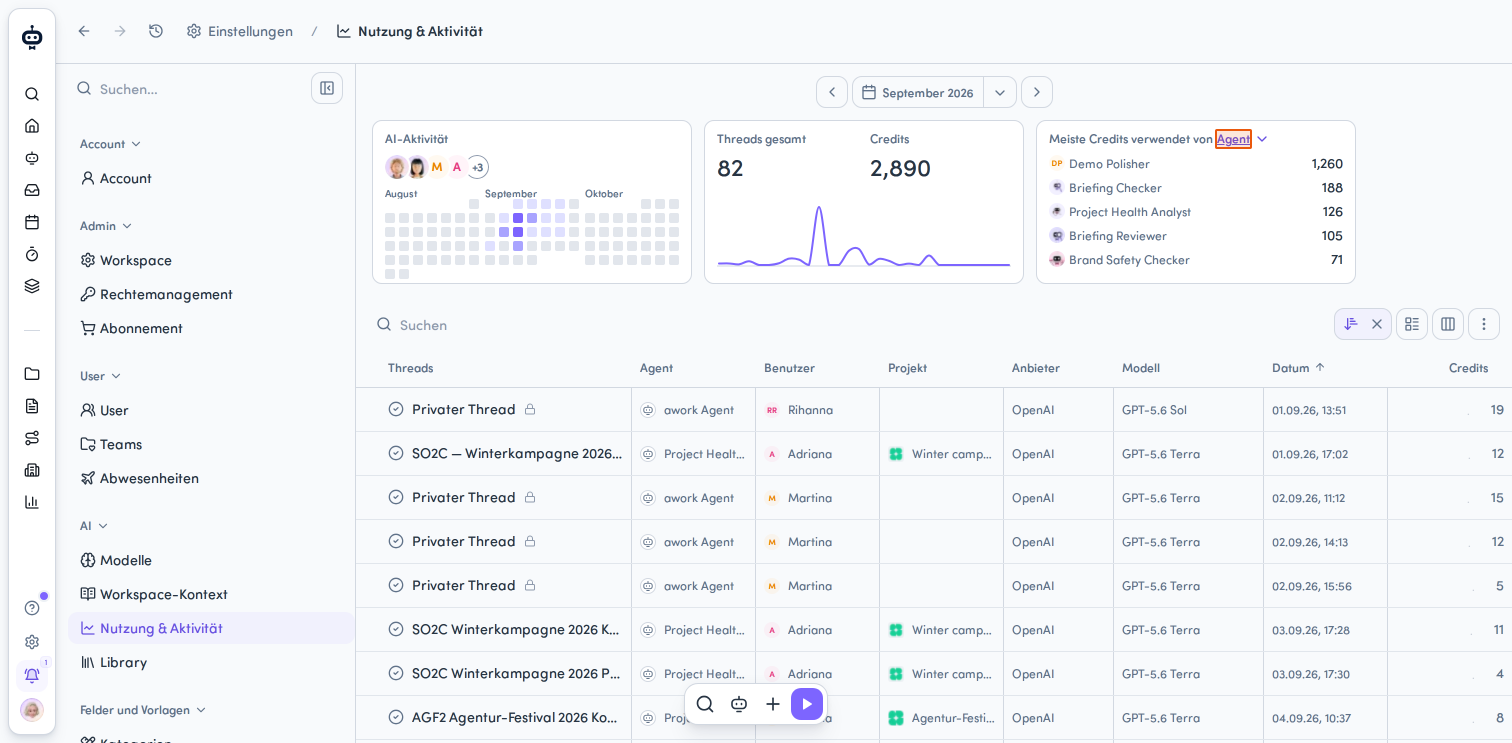
Task: Open the inbox tray icon in left rail
Action: tap(32, 190)
